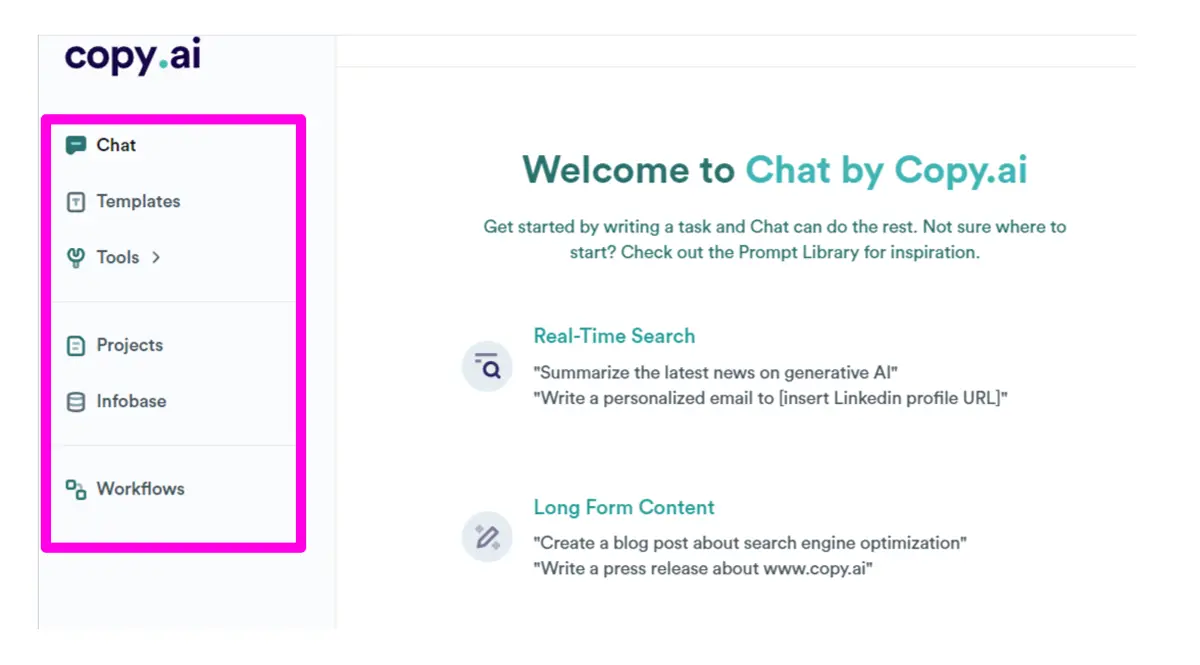Select the Workflows label in sidebar
Screen dimensions: 1200x665
click(140, 489)
